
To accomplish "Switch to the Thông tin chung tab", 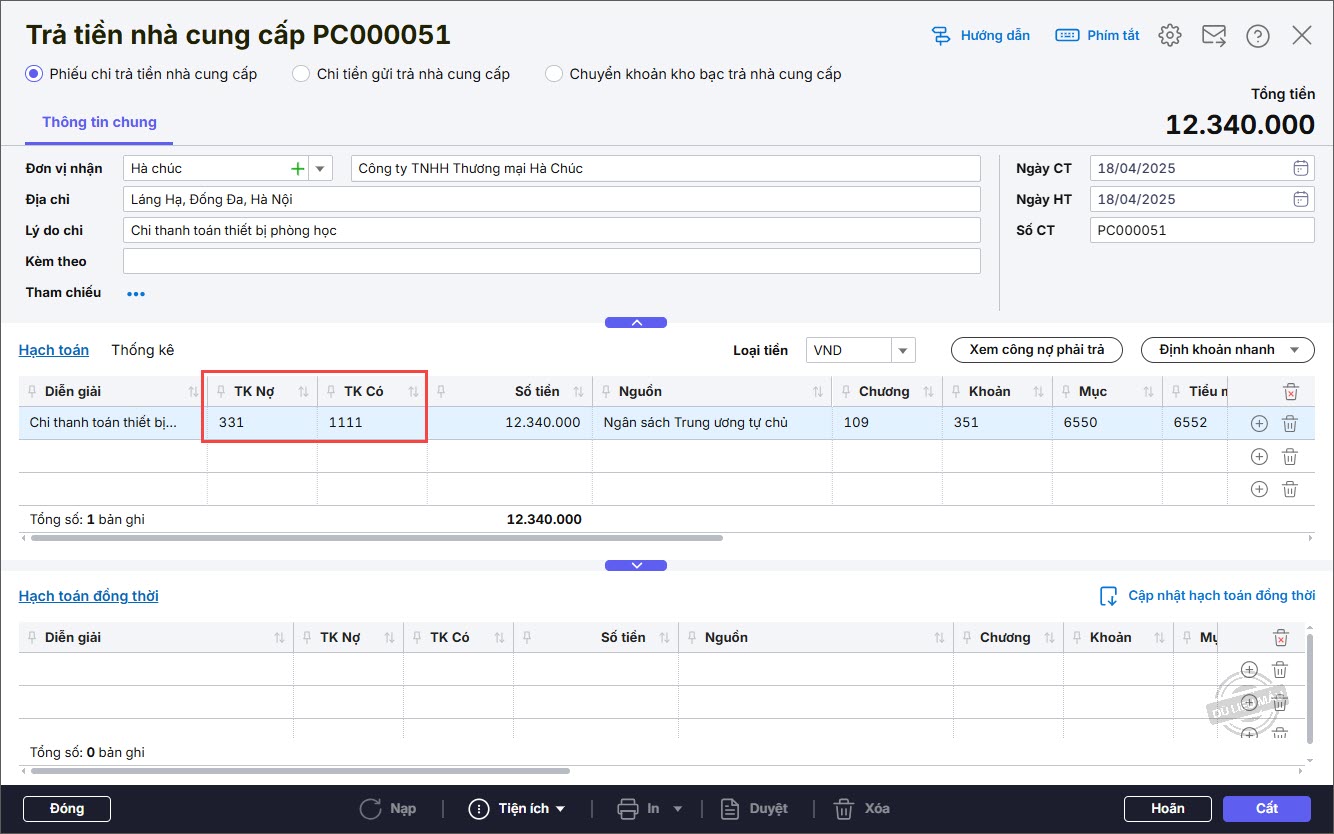I will [x=99, y=122].
